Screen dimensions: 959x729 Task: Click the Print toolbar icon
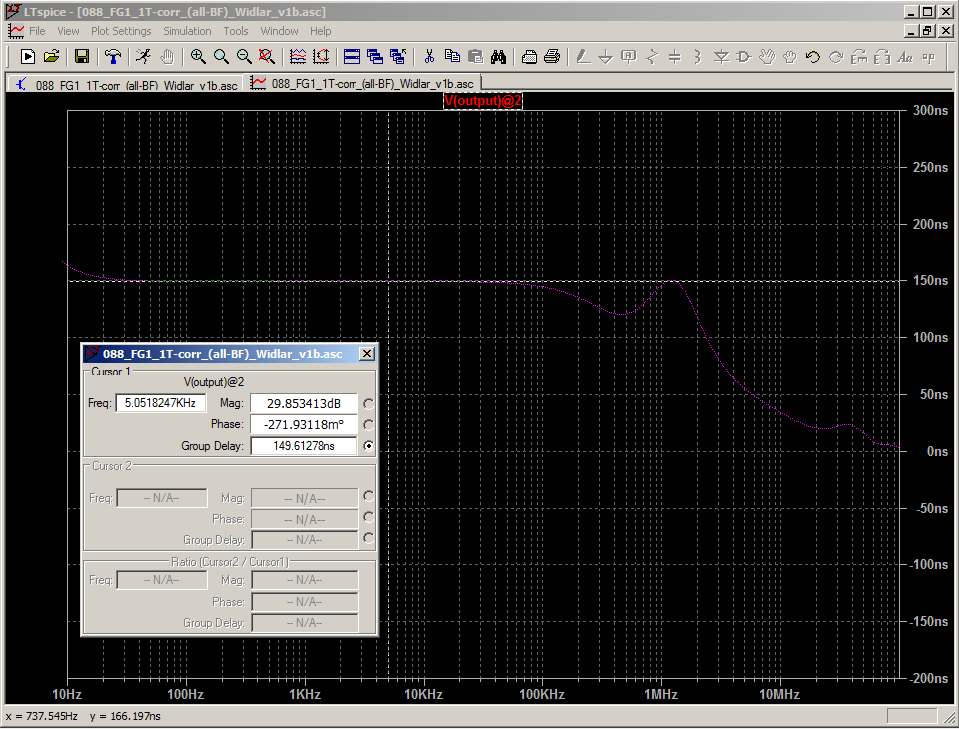551,56
